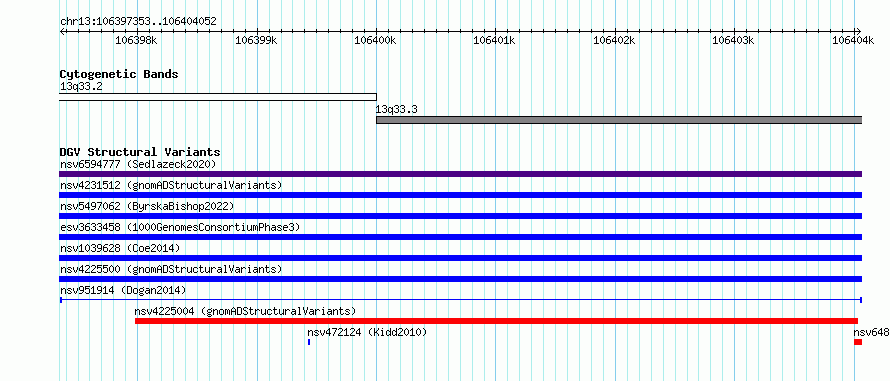Click the truncated nsv648 variant label
Viewport: 890px width, 381px height.
coord(871,332)
